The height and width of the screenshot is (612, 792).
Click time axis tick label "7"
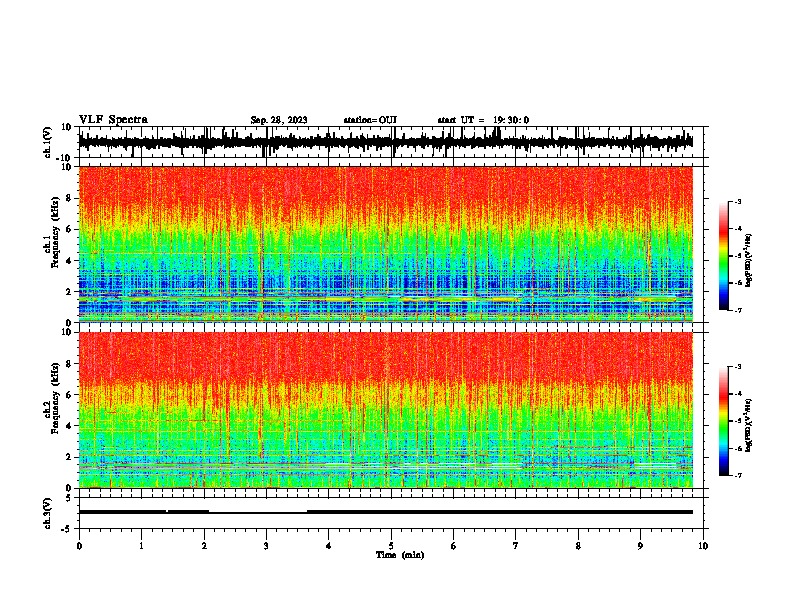click(x=516, y=546)
